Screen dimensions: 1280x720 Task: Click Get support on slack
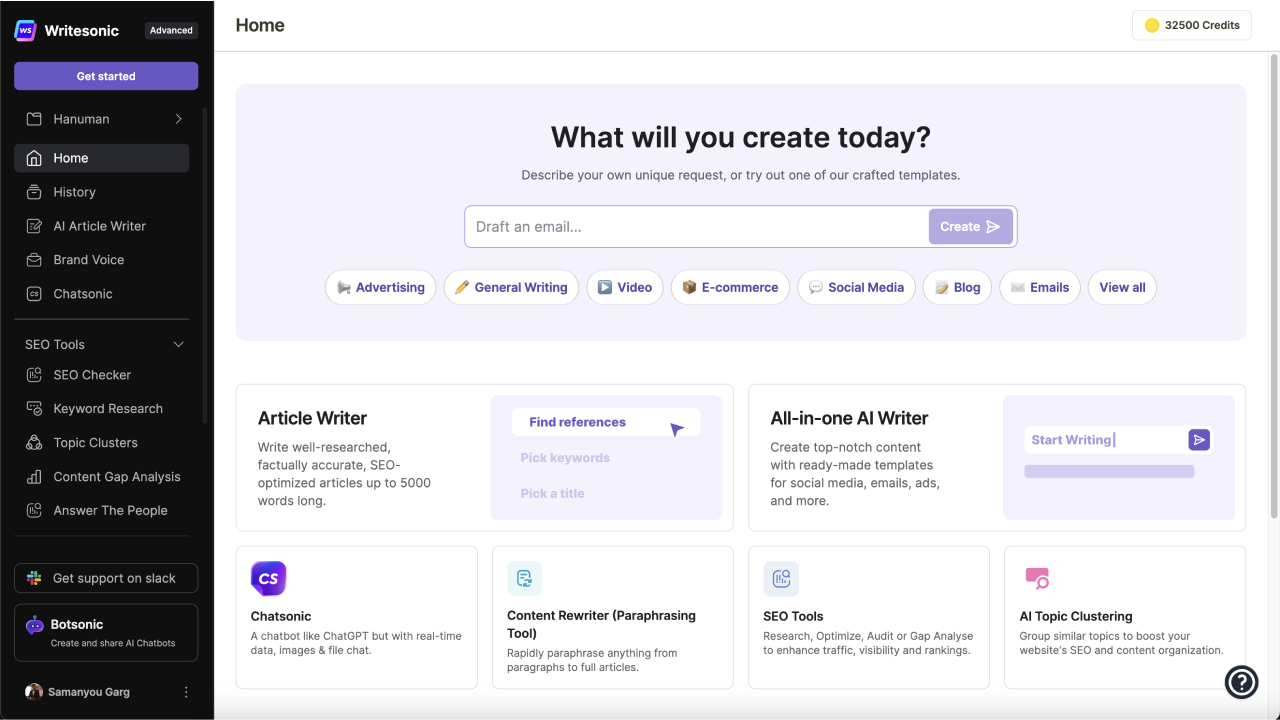click(106, 578)
